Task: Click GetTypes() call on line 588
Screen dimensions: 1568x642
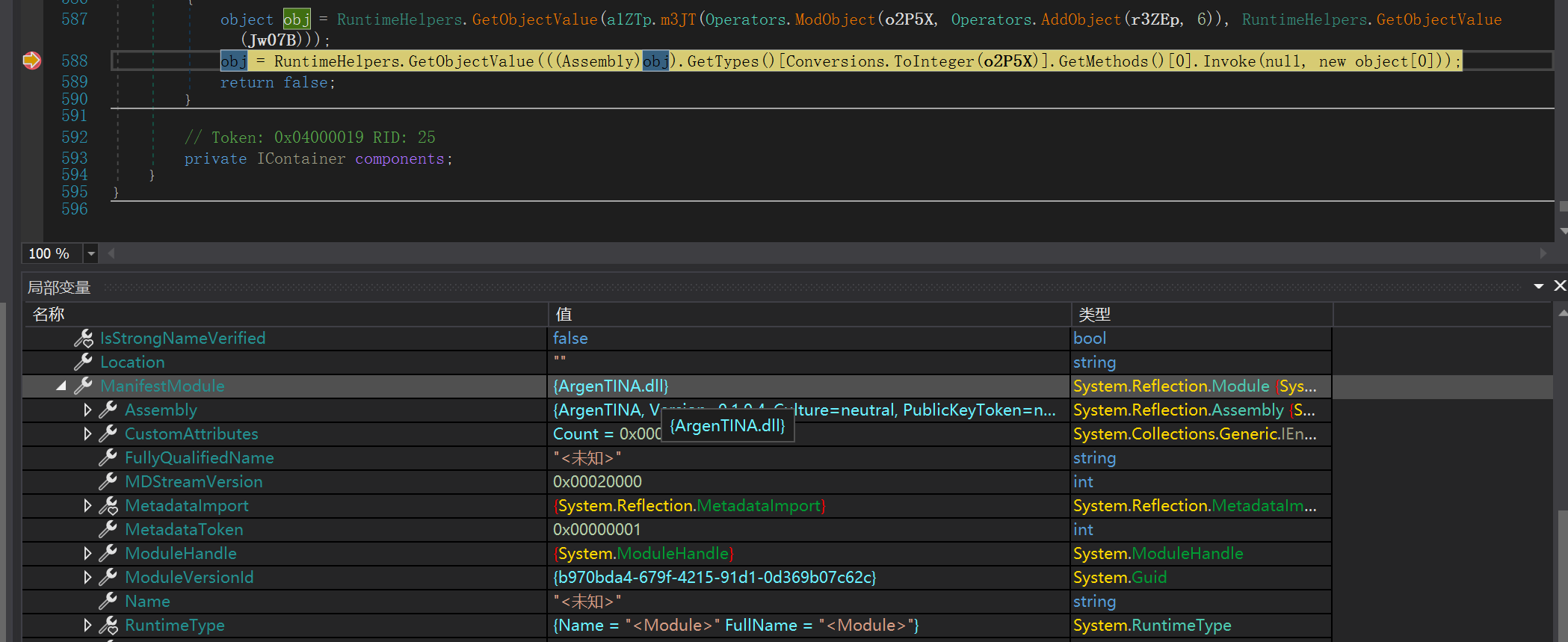Action: coord(731,61)
